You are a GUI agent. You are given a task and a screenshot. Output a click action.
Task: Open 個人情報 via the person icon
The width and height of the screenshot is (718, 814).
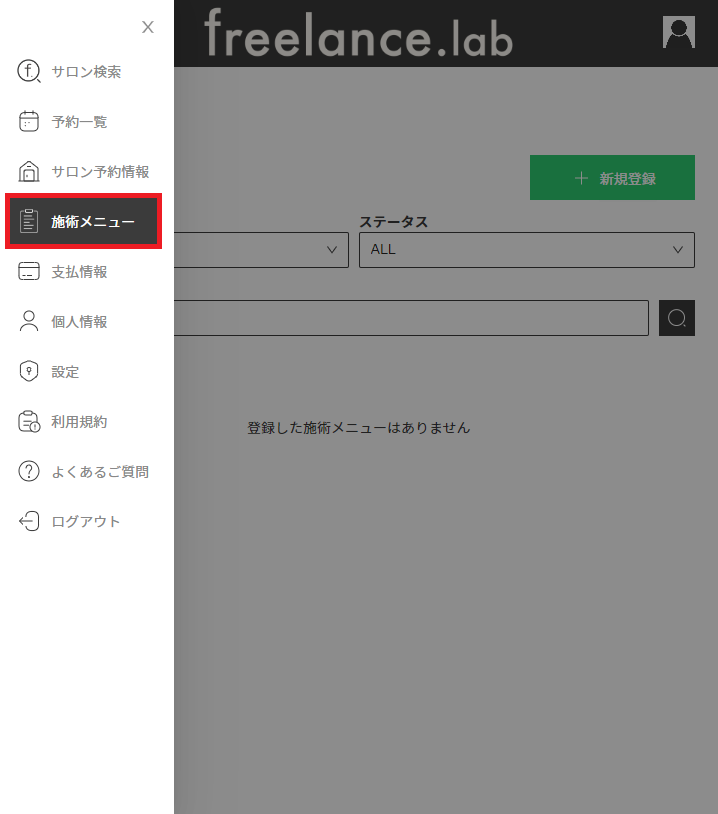(29, 322)
